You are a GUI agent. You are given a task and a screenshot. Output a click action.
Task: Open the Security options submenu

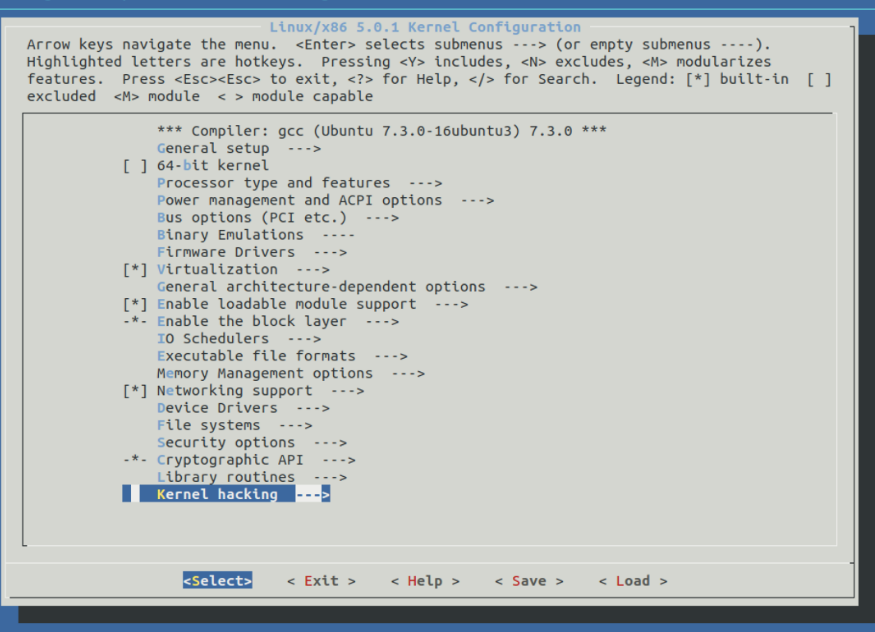252,442
